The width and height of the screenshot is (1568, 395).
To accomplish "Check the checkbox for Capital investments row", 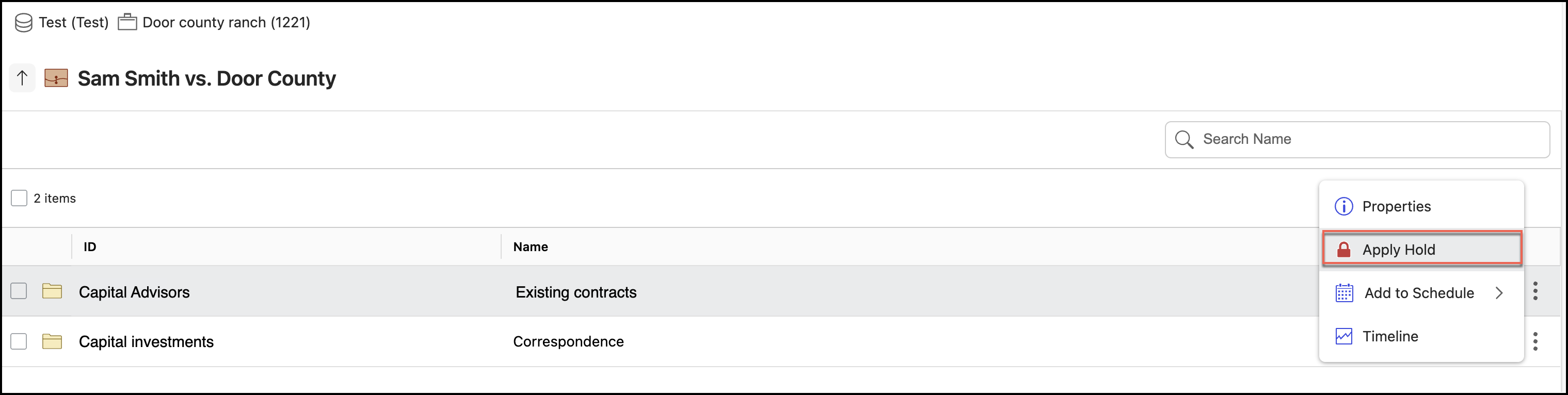I will pos(19,341).
